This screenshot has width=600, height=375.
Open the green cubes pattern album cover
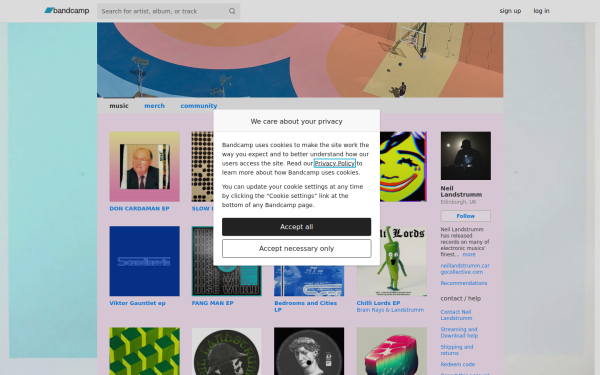coord(144,351)
